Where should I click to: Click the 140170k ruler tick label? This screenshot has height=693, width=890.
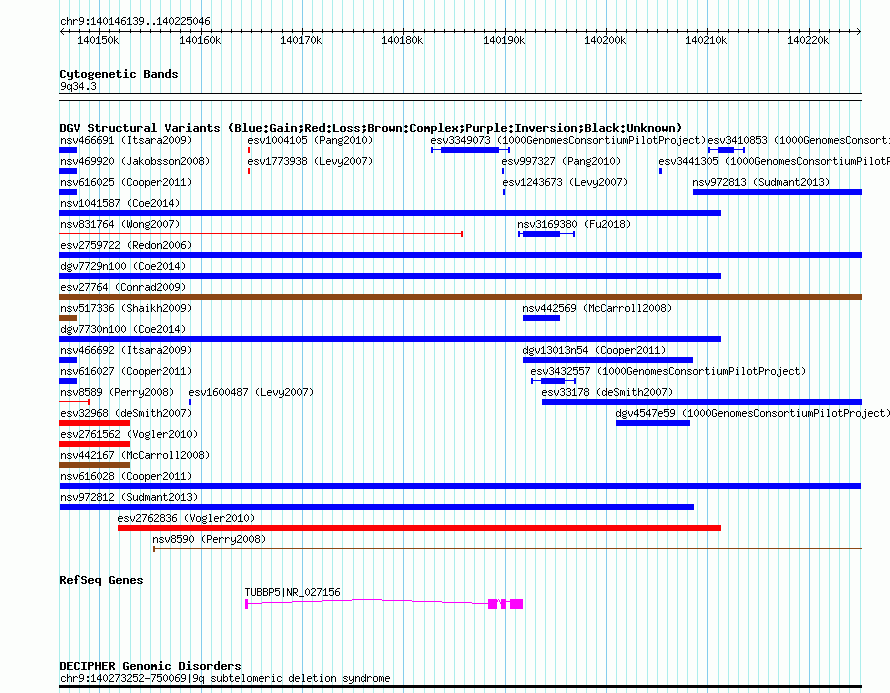[301, 40]
